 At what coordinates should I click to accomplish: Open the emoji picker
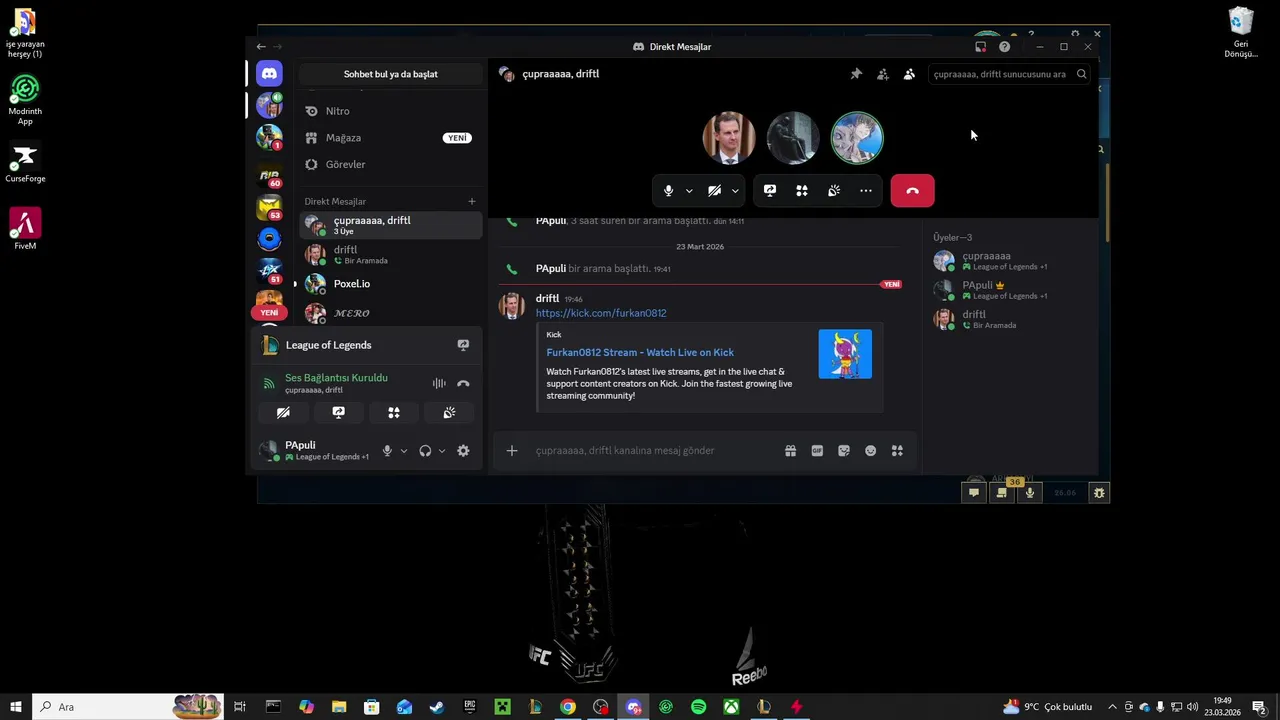[870, 451]
